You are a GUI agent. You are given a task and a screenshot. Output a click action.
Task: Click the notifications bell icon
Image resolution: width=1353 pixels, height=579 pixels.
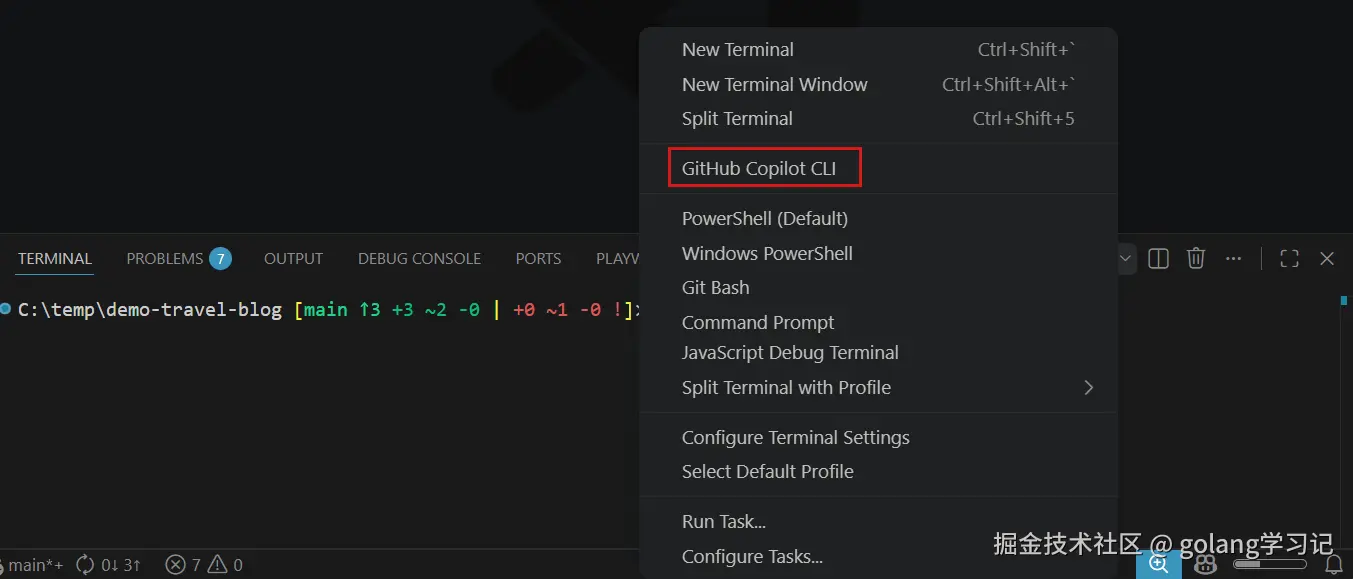(x=1333, y=565)
